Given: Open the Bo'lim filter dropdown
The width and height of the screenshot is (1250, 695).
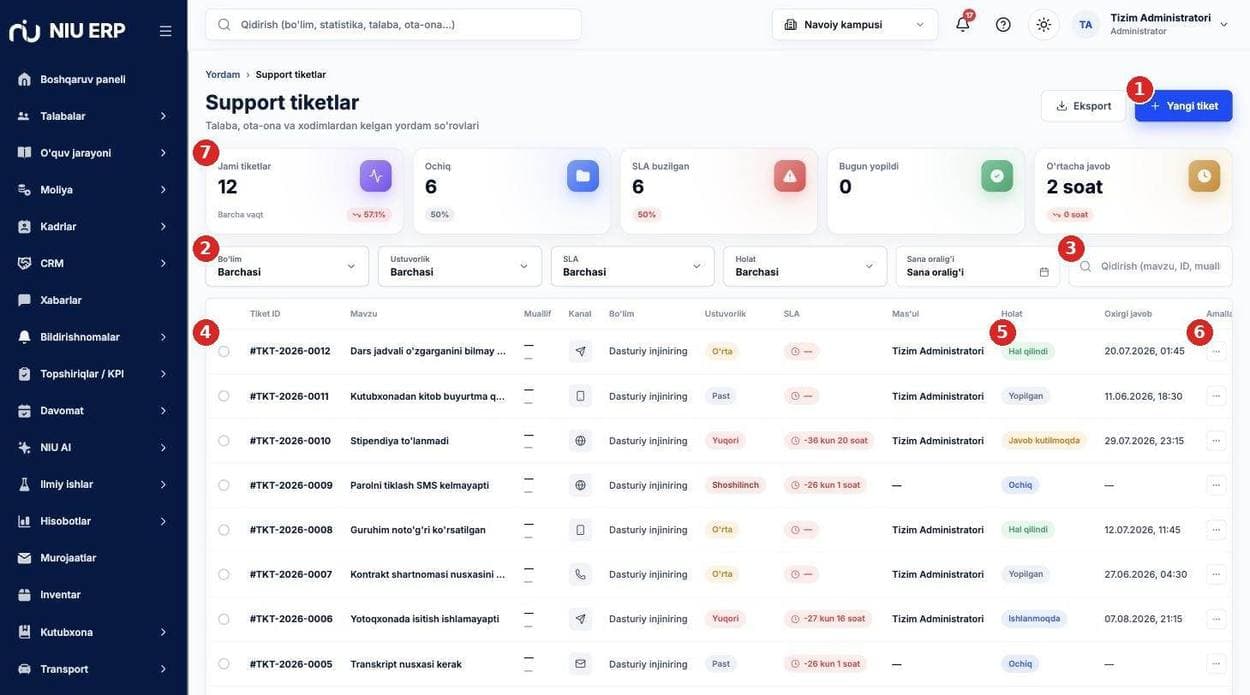Looking at the screenshot, I should [287, 266].
